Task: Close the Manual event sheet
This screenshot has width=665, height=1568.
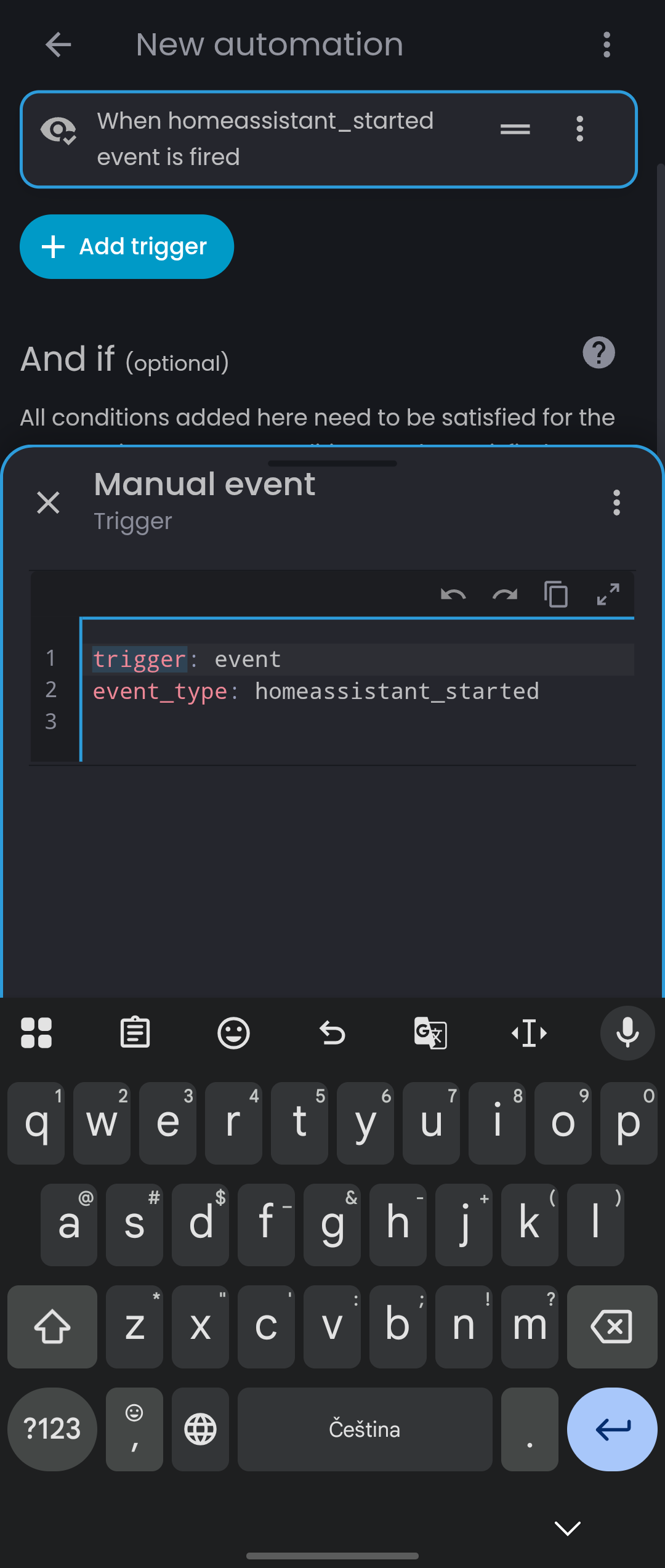Action: tap(48, 503)
